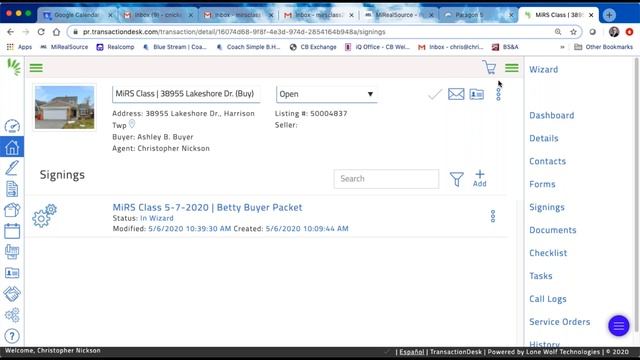Click the transaction name field

pos(186,94)
